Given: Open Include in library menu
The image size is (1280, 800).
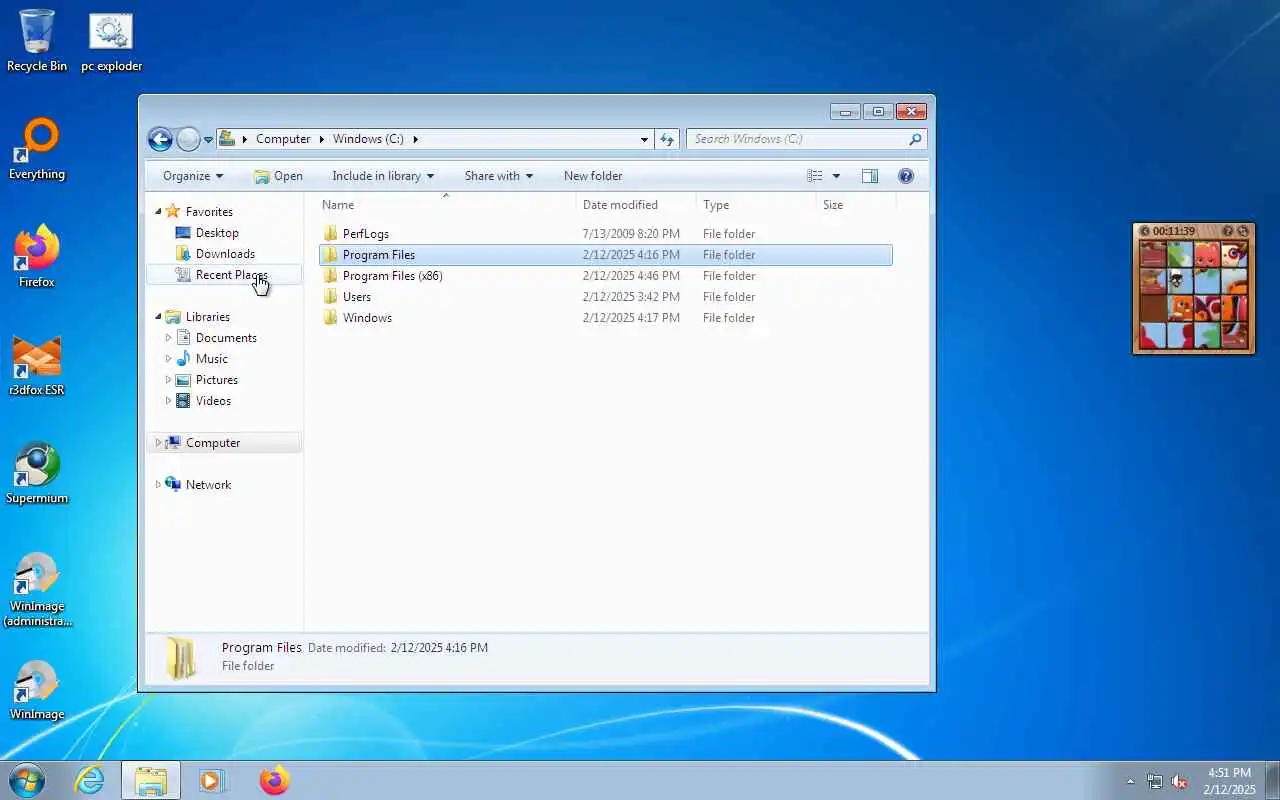Looking at the screenshot, I should (x=383, y=176).
